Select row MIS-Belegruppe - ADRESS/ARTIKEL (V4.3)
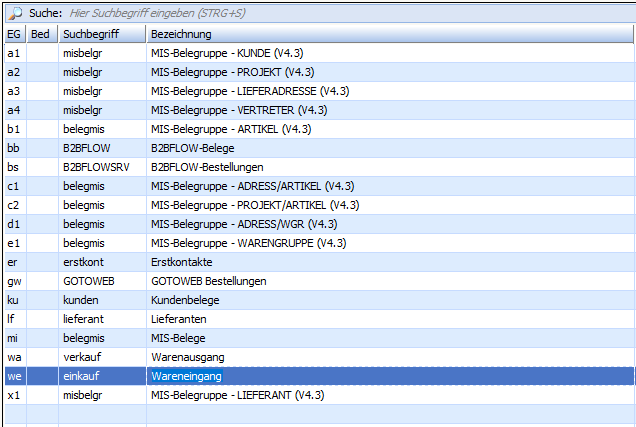Viewport: 636px width, 427px height. point(319,186)
